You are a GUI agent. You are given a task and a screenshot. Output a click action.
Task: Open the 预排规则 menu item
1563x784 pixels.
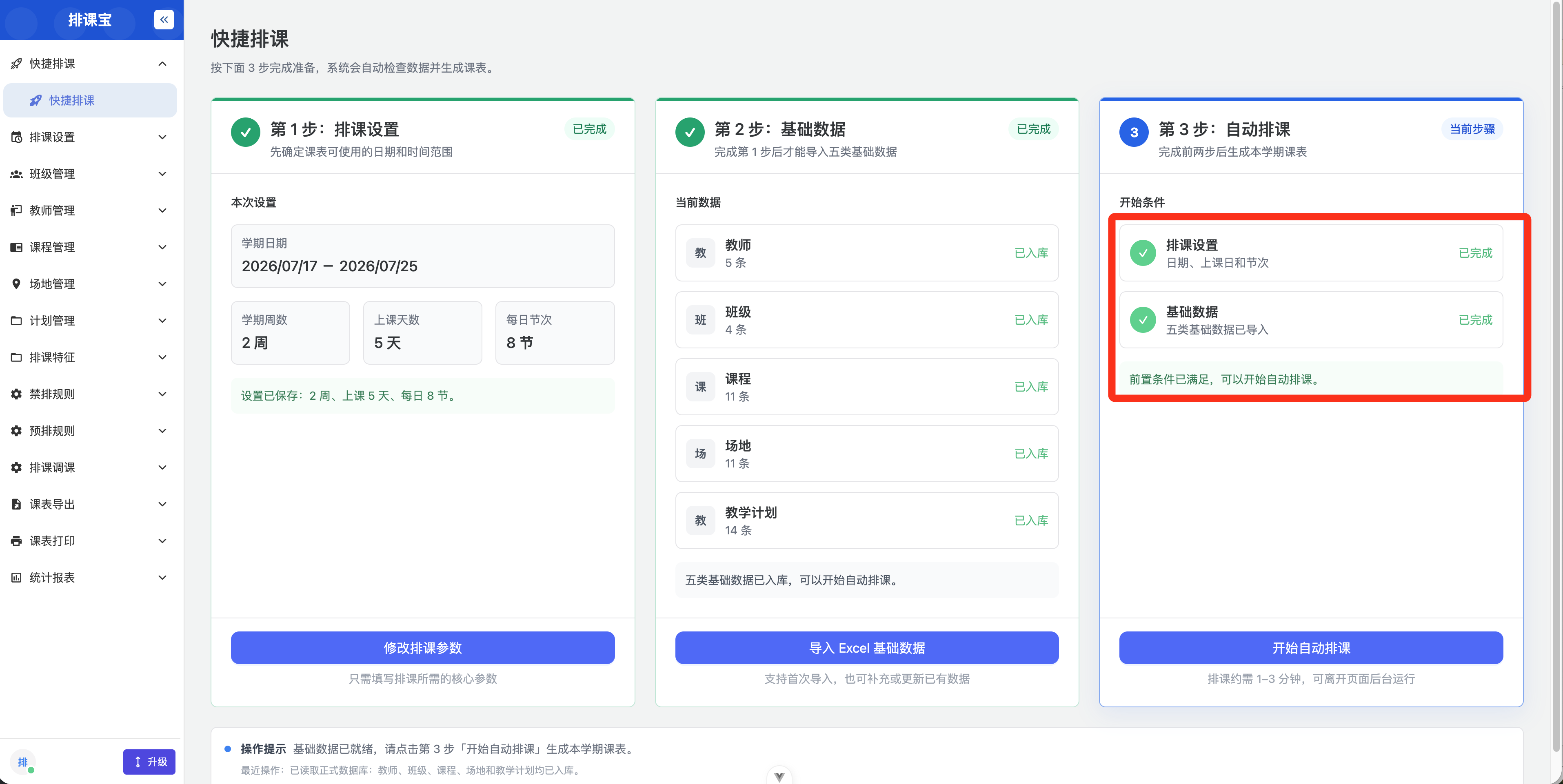90,430
